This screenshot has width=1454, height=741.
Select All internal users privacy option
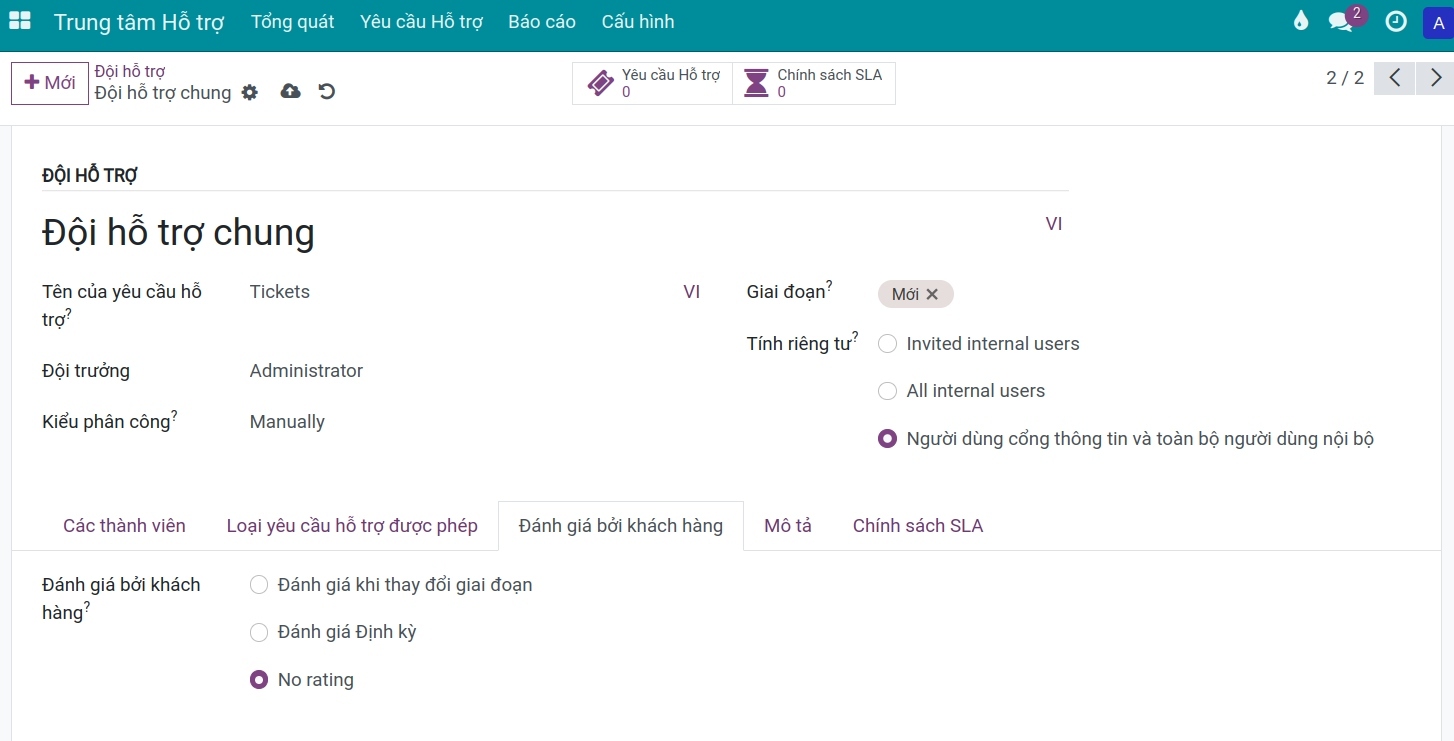887,391
